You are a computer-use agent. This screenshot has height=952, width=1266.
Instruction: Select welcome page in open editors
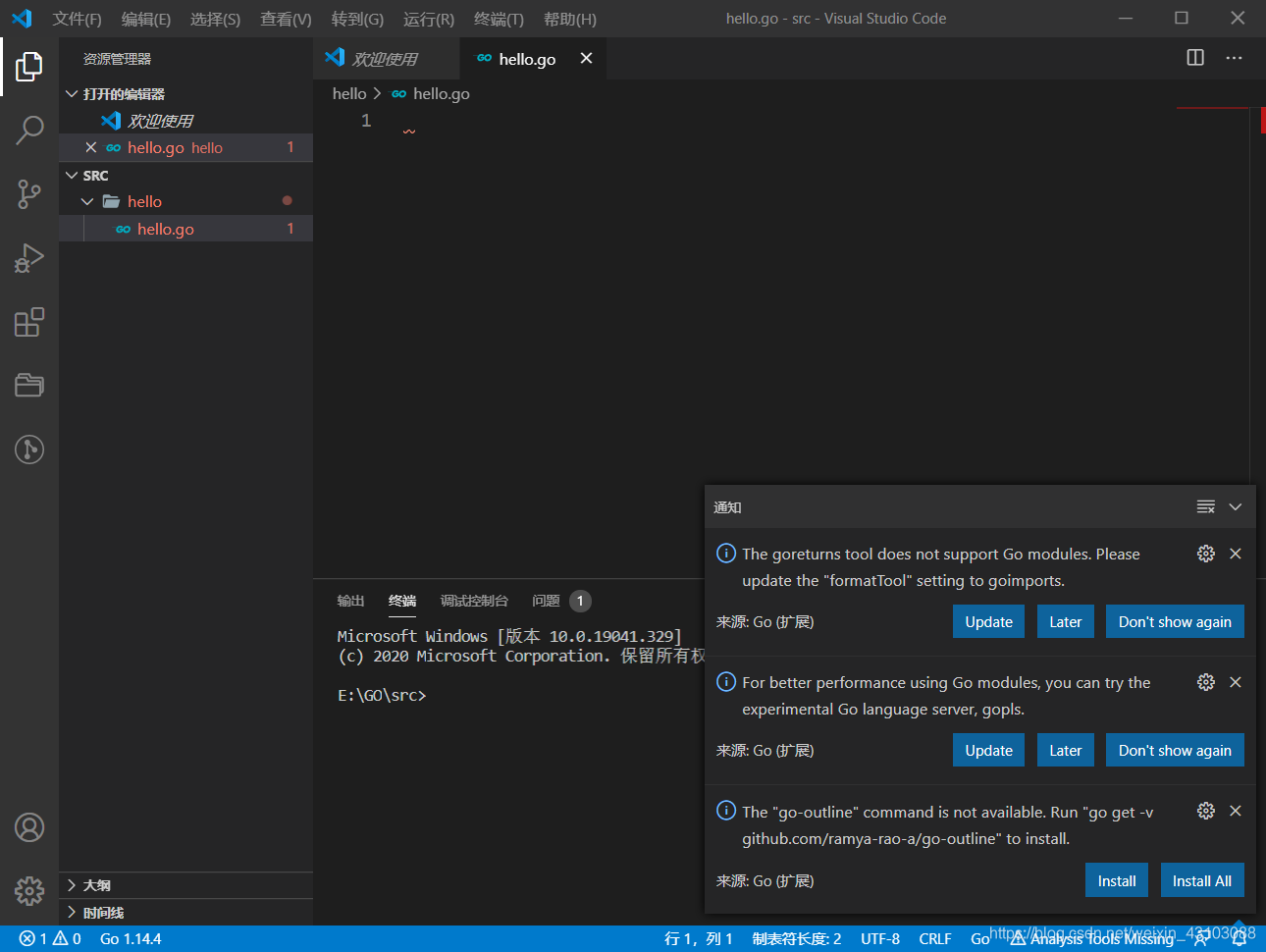(185, 121)
